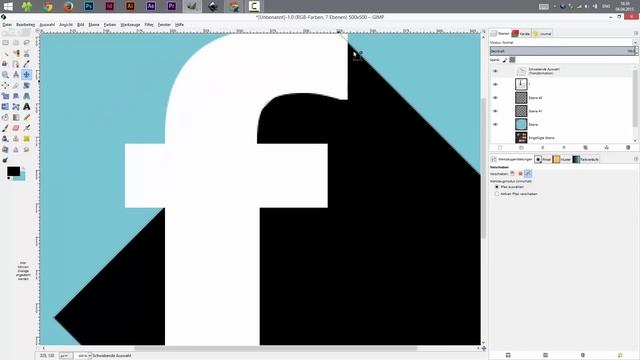640x360 pixels.
Task: Select the Measure tool
Action: pyautogui.click(x=16, y=74)
